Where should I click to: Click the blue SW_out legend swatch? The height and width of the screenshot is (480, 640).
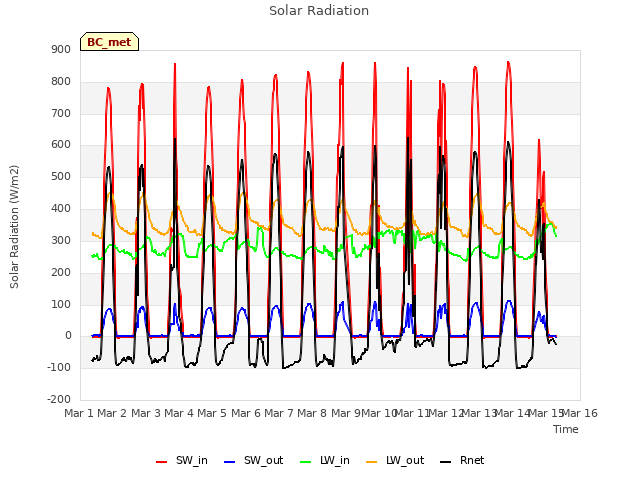230,462
